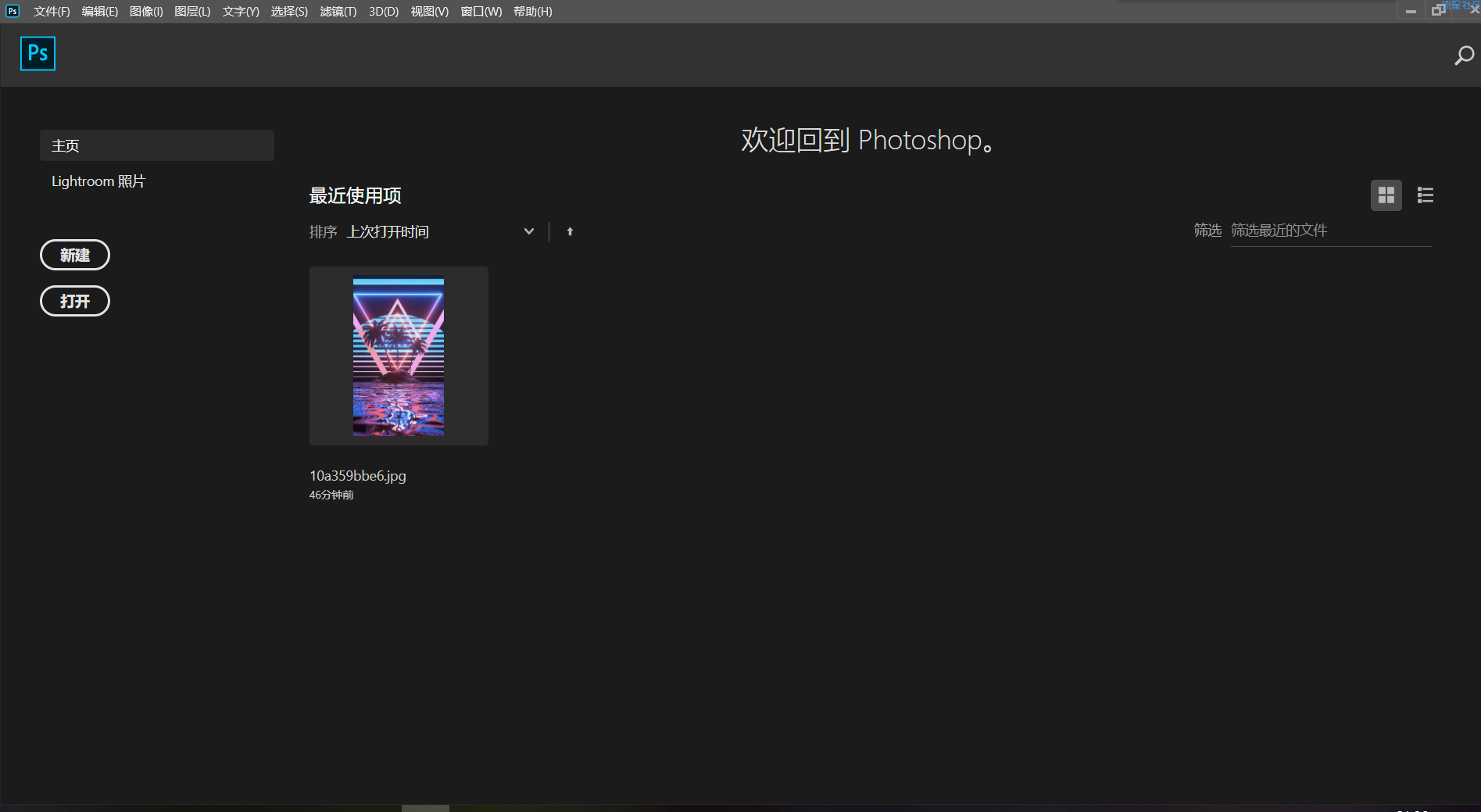The width and height of the screenshot is (1481, 812).
Task: Reverse sort order with the arrow icon
Action: [x=570, y=231]
